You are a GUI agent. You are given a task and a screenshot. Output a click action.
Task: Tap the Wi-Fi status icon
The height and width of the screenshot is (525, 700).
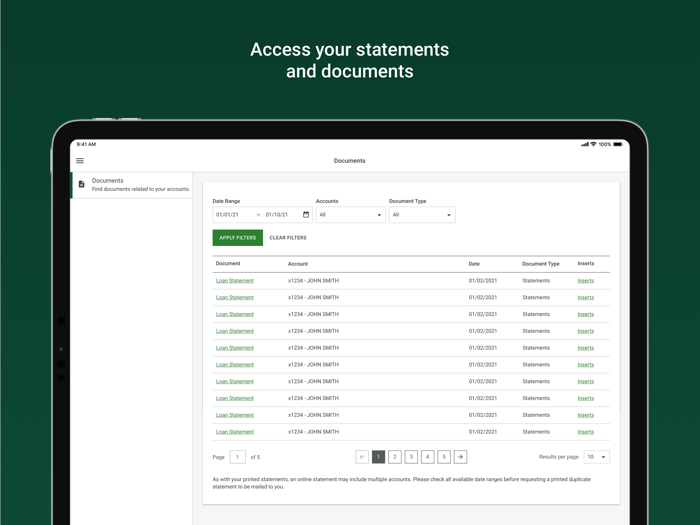click(593, 144)
